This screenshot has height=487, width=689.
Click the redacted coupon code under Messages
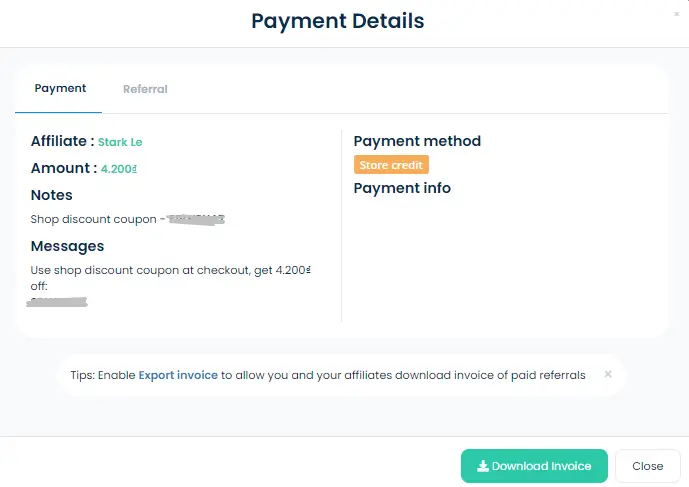58,299
